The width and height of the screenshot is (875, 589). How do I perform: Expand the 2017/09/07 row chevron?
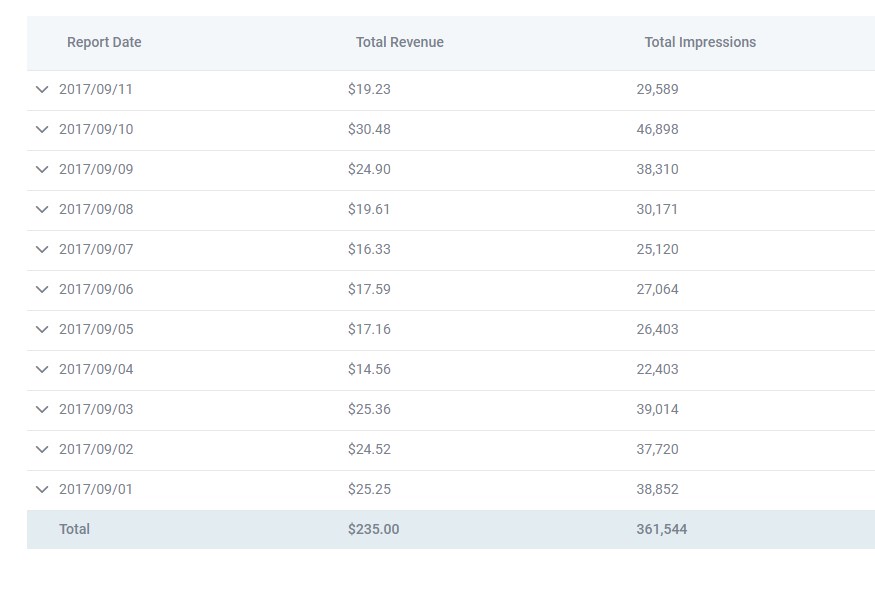click(x=42, y=249)
